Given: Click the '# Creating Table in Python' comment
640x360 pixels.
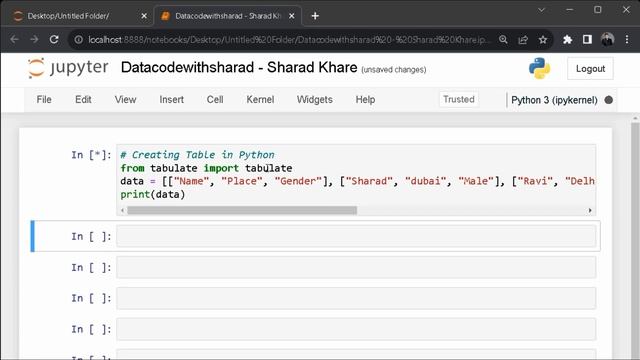Looking at the screenshot, I should tap(197, 155).
